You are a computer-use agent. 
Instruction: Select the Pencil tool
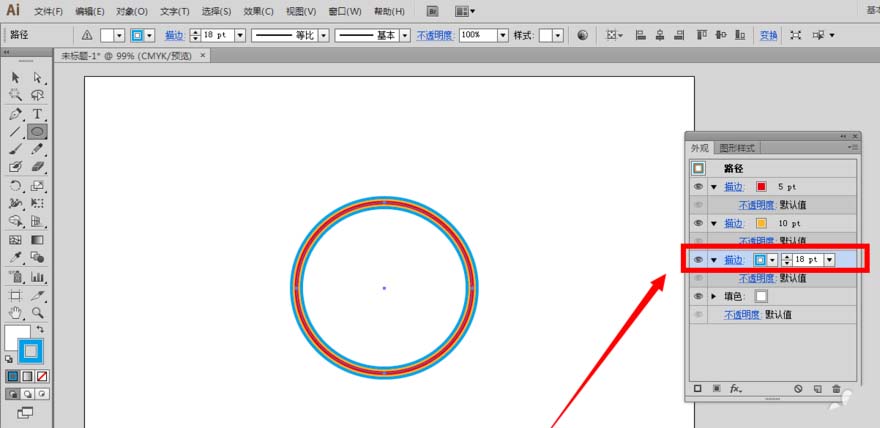click(x=38, y=149)
